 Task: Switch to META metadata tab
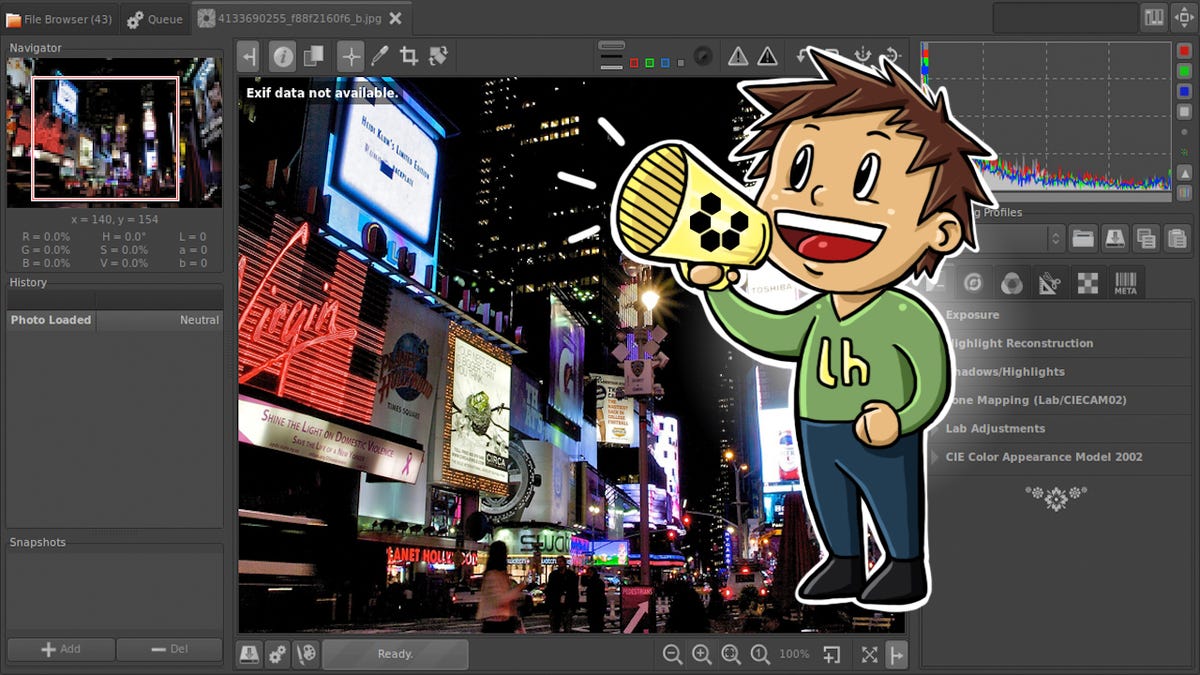point(1125,284)
